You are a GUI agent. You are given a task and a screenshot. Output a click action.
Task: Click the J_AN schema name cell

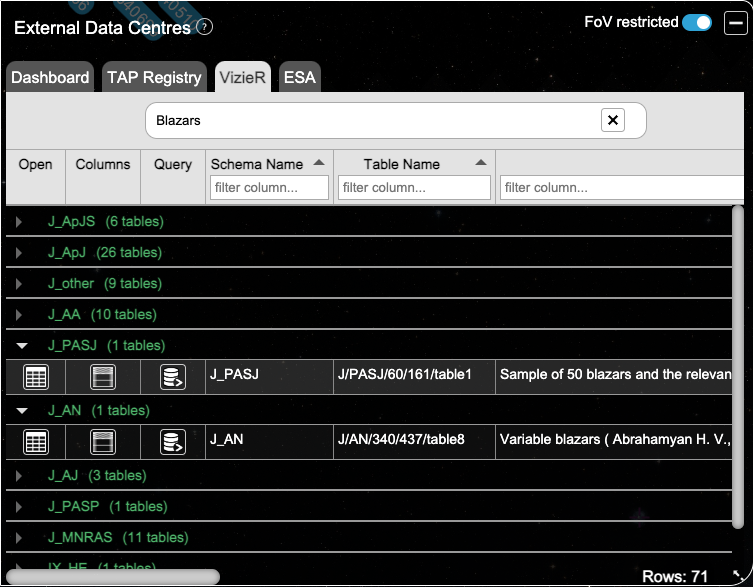click(x=269, y=441)
